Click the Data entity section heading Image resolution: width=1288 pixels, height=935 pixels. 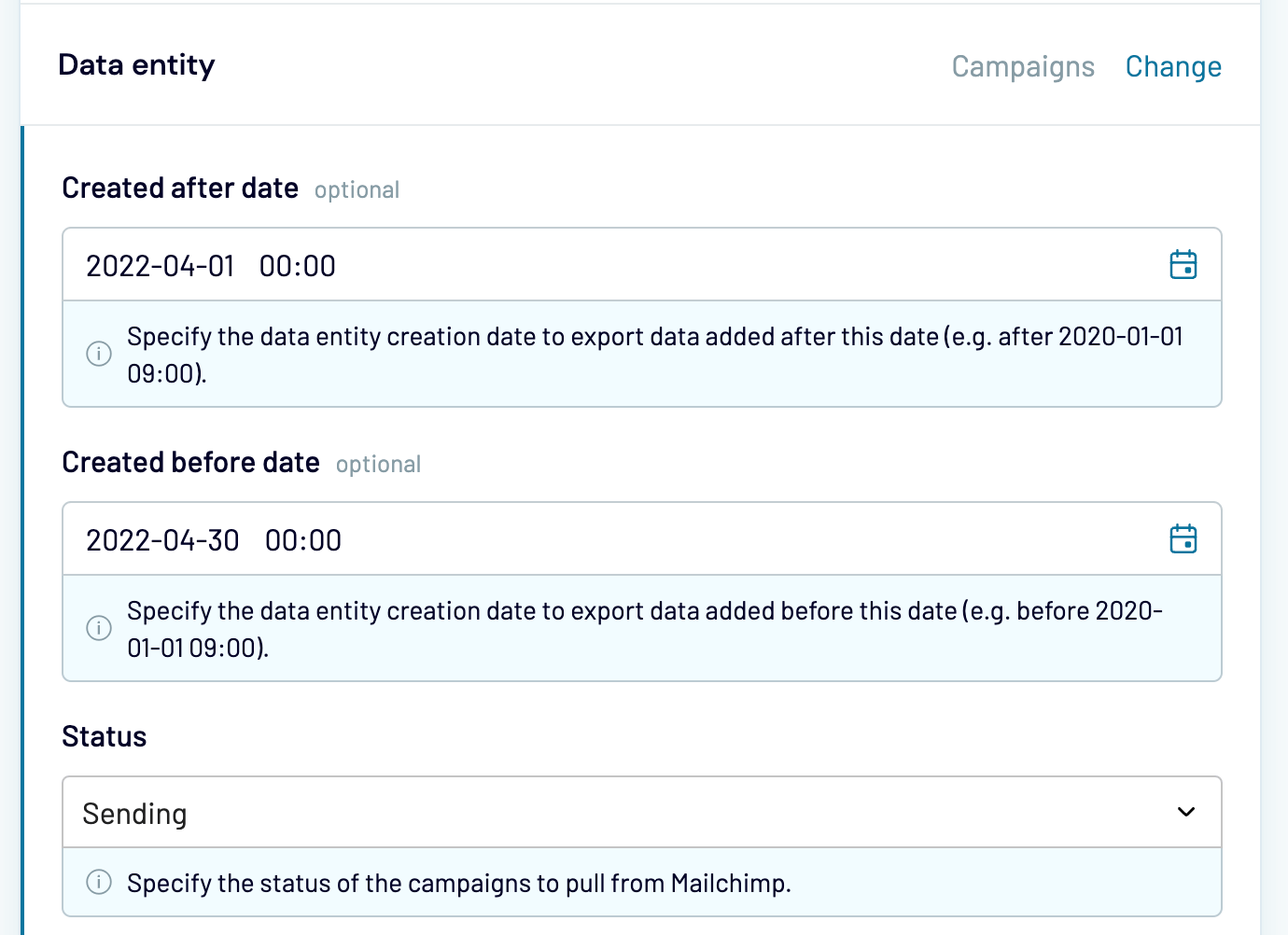(136, 64)
